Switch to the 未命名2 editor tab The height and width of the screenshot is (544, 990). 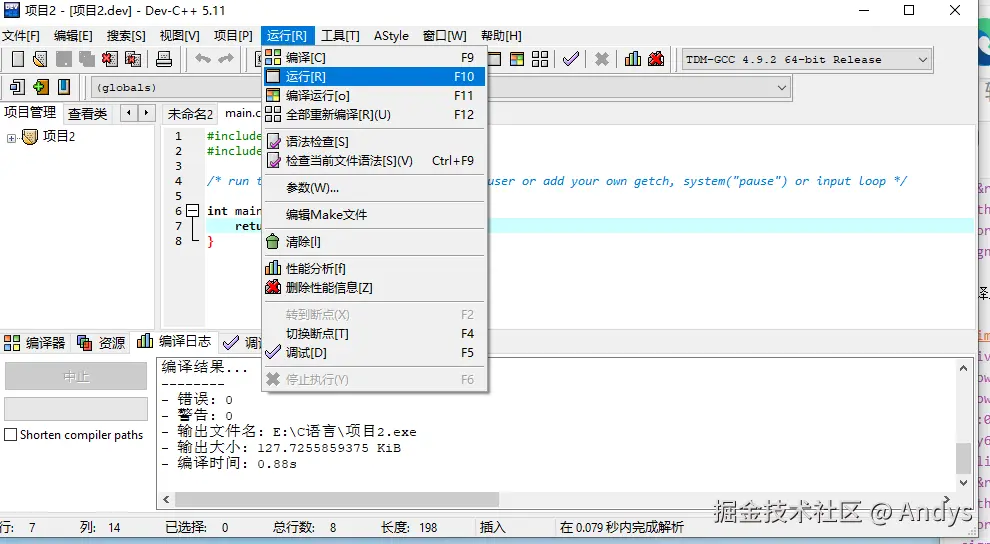tap(190, 114)
